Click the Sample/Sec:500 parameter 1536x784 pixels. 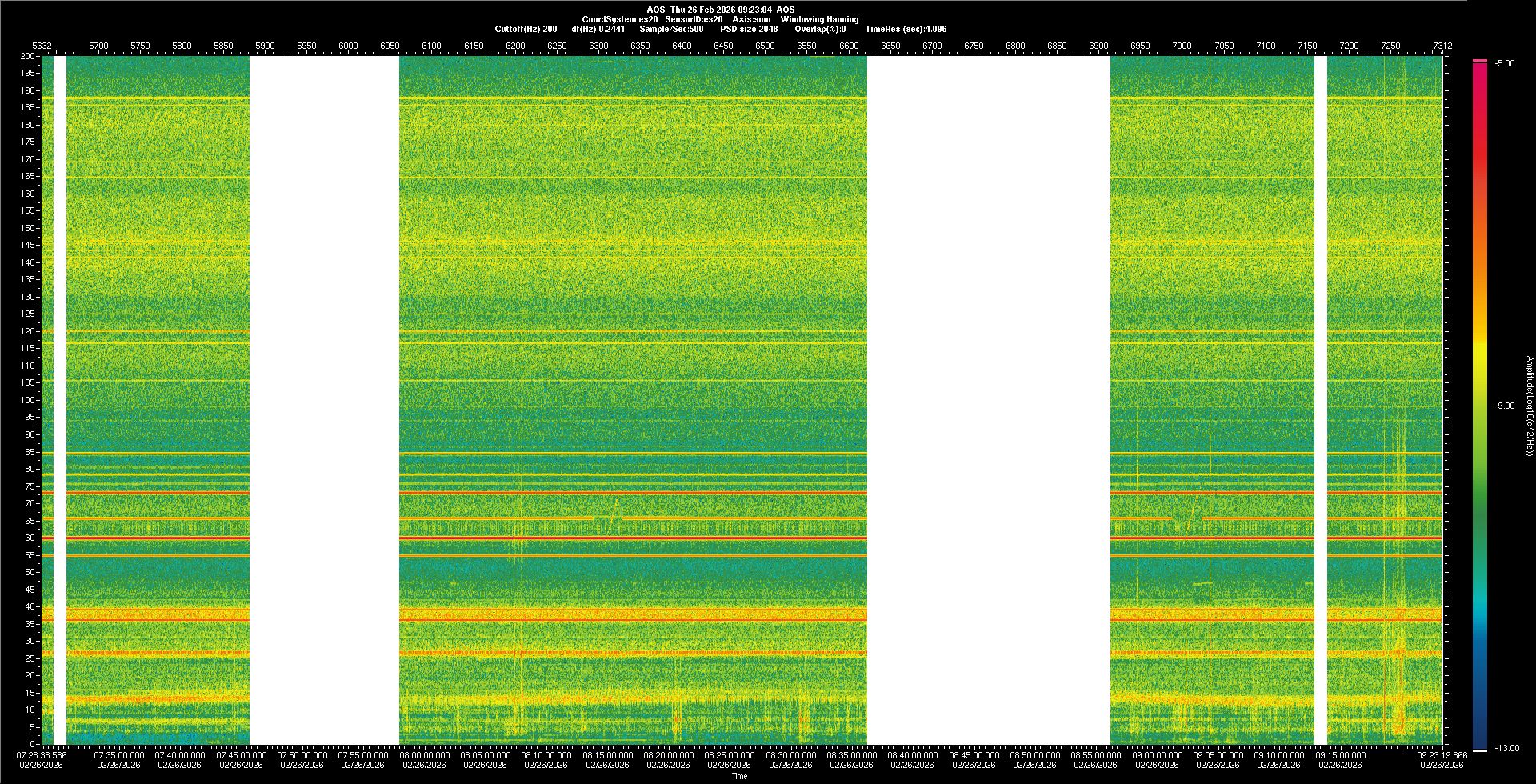671,29
